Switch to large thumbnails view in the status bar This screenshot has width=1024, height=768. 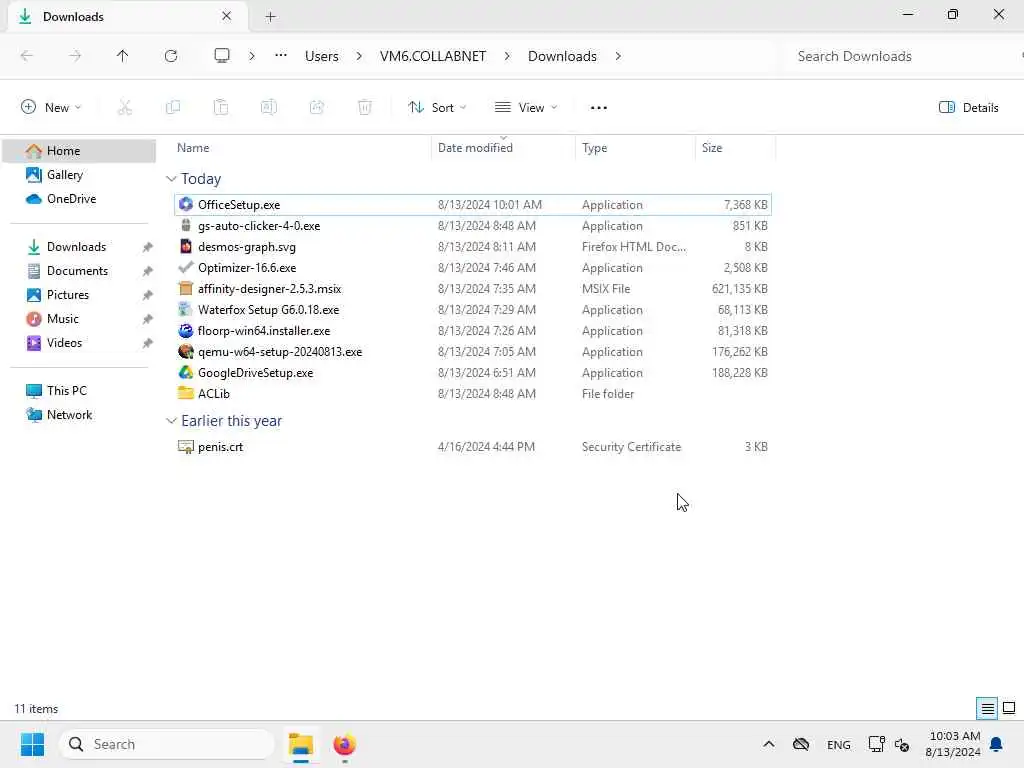[x=1009, y=709]
